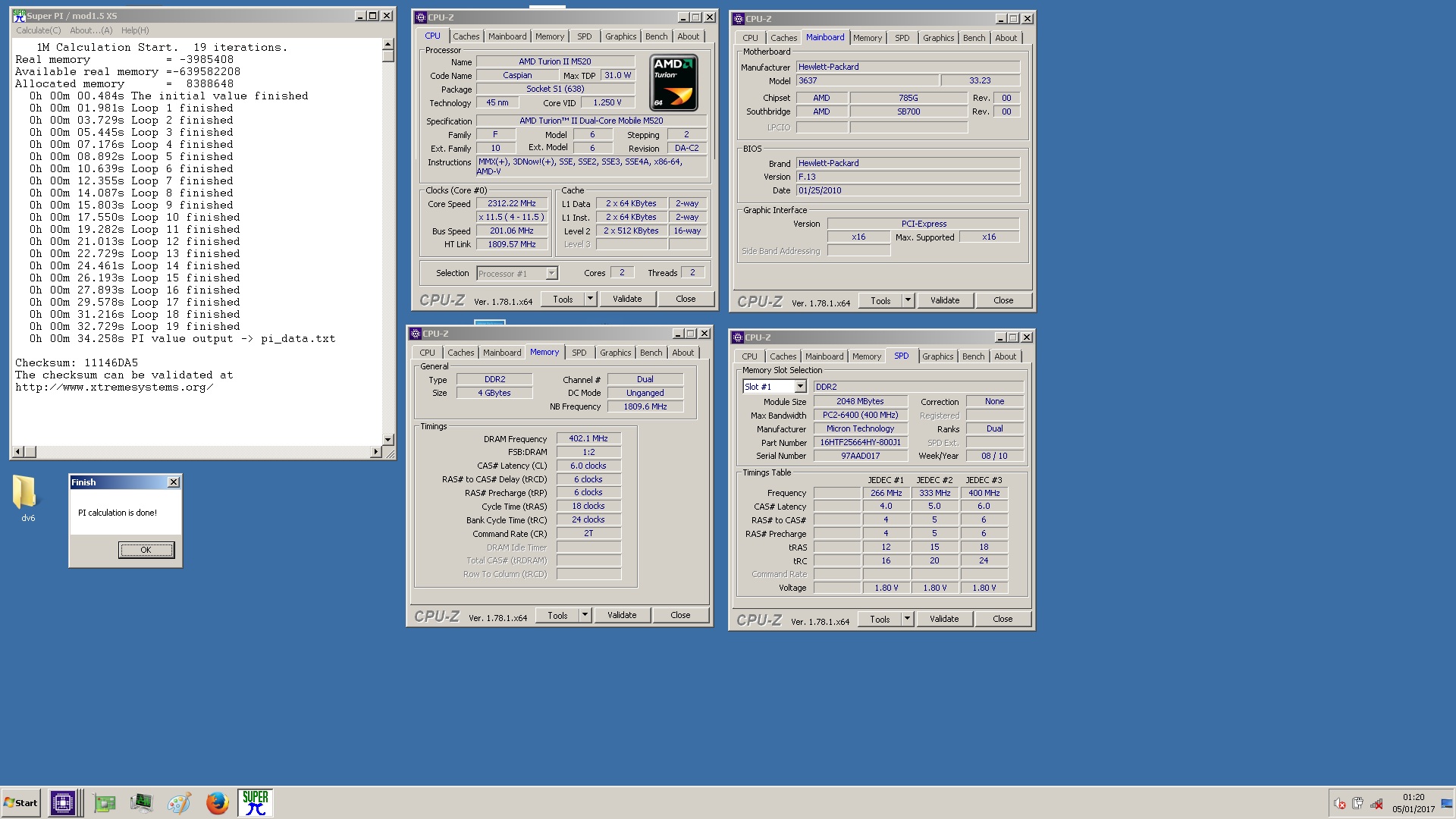
Task: Select the CPU-Z taskbar icon
Action: pyautogui.click(x=63, y=803)
